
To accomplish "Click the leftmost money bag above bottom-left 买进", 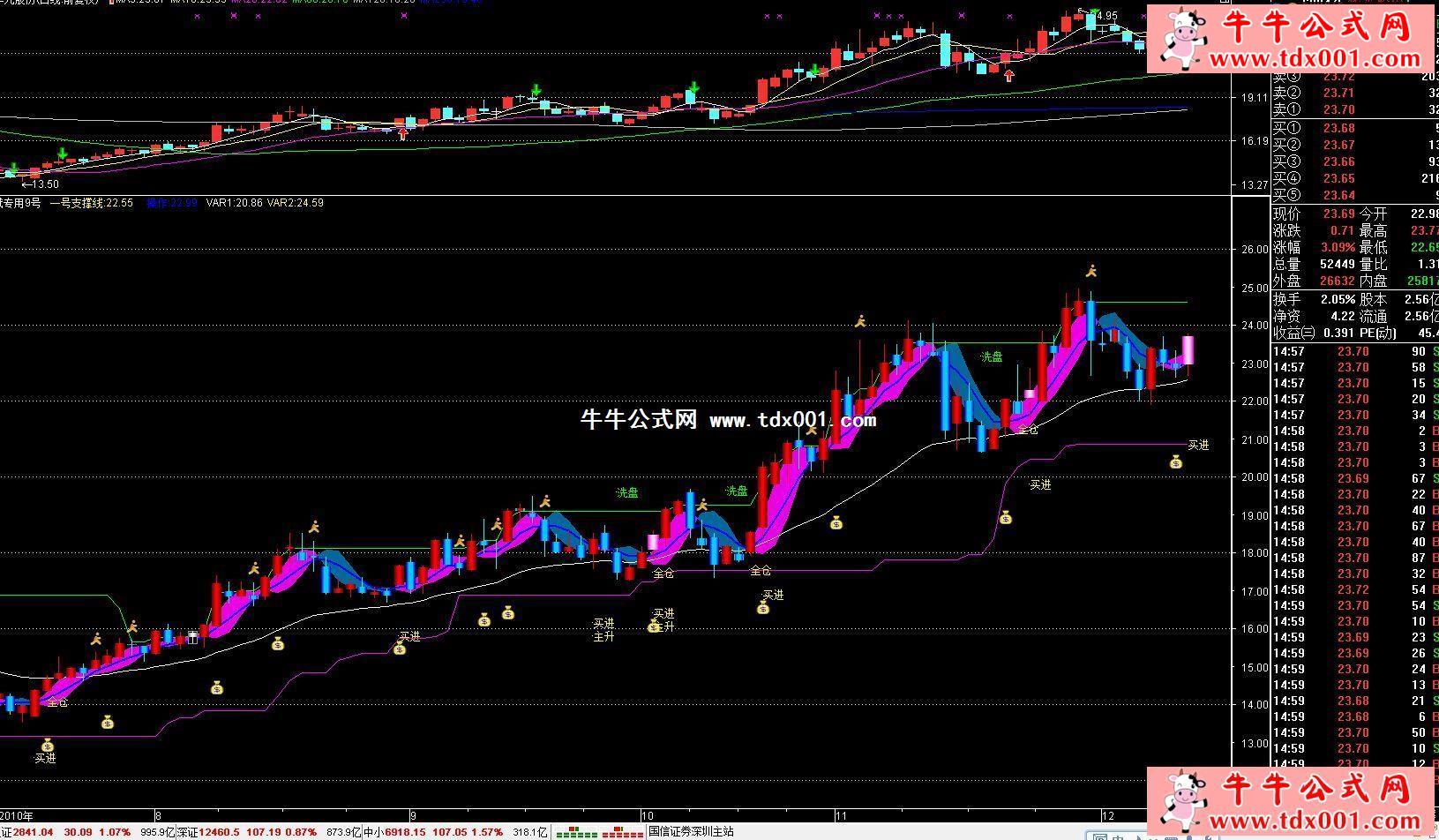I will (48, 744).
